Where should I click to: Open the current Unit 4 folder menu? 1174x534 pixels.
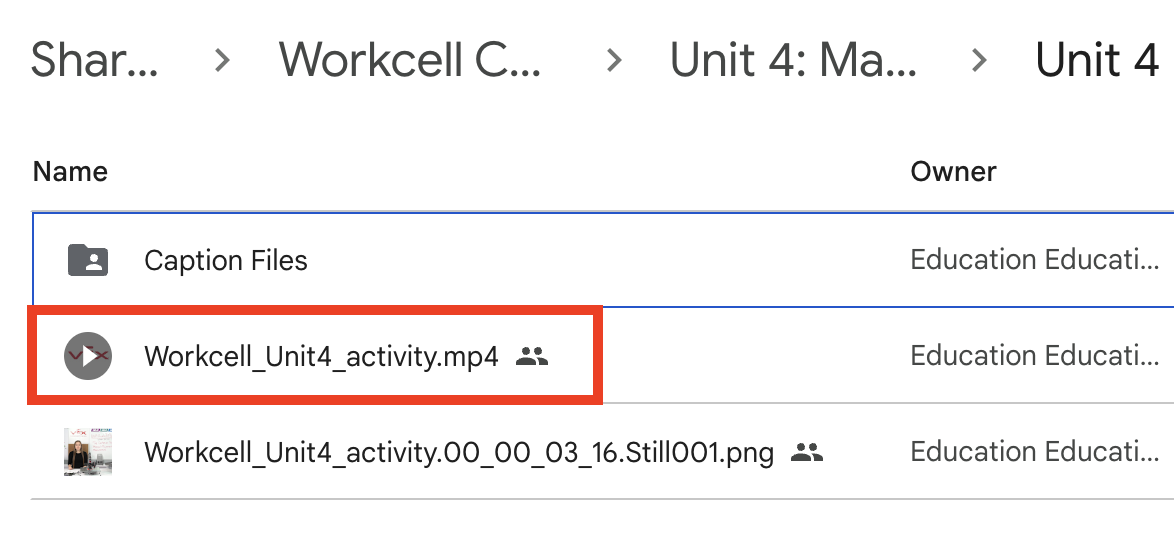[1096, 61]
